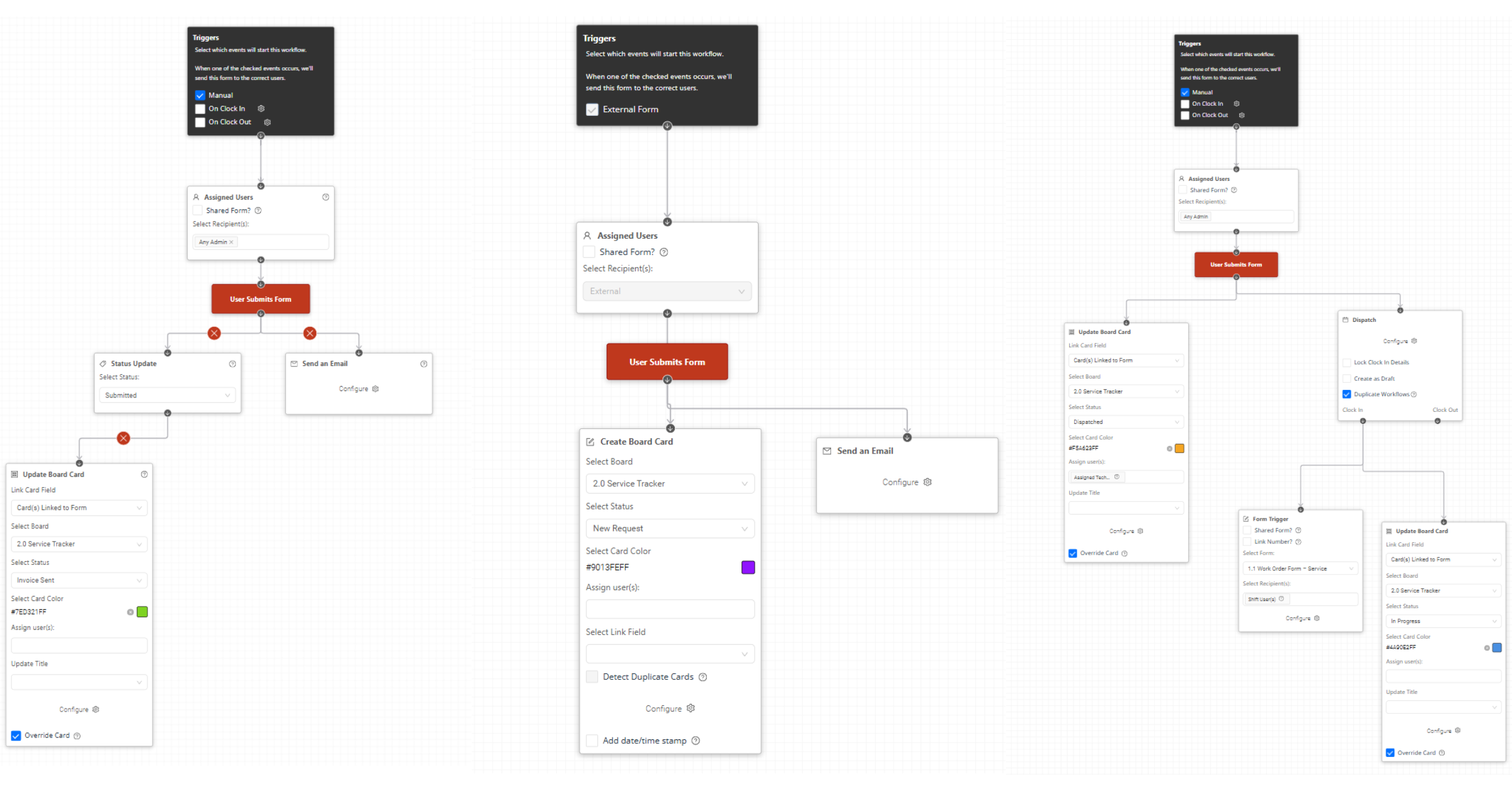Open 1.1 Work Order Form – Service dropdown
The image size is (1512, 791).
[x=1300, y=569]
